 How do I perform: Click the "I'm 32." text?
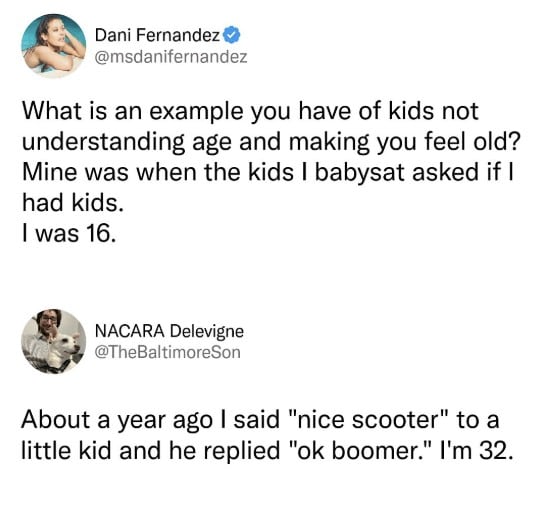tap(477, 450)
